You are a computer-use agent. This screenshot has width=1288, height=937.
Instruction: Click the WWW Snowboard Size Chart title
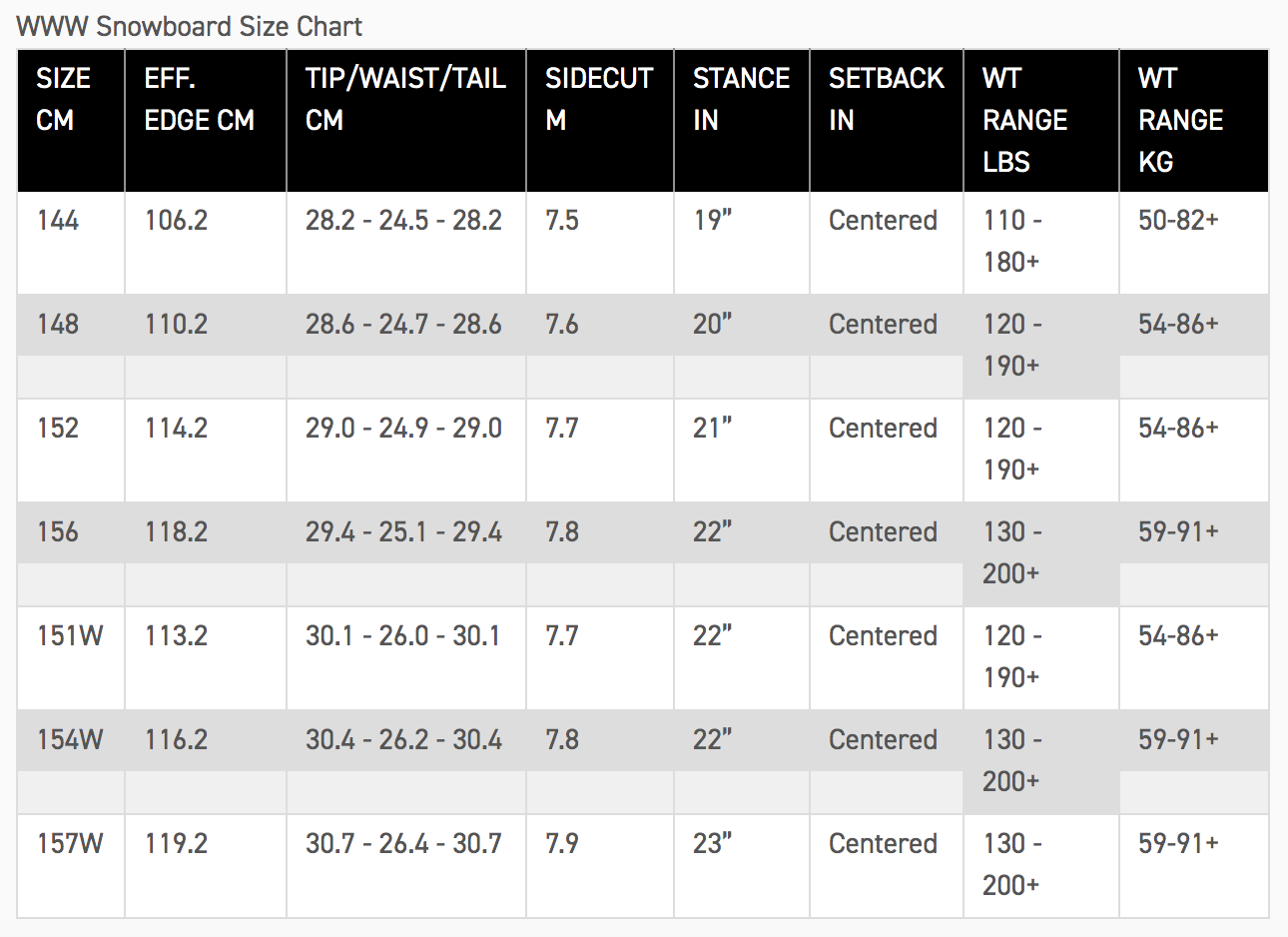coord(190,26)
